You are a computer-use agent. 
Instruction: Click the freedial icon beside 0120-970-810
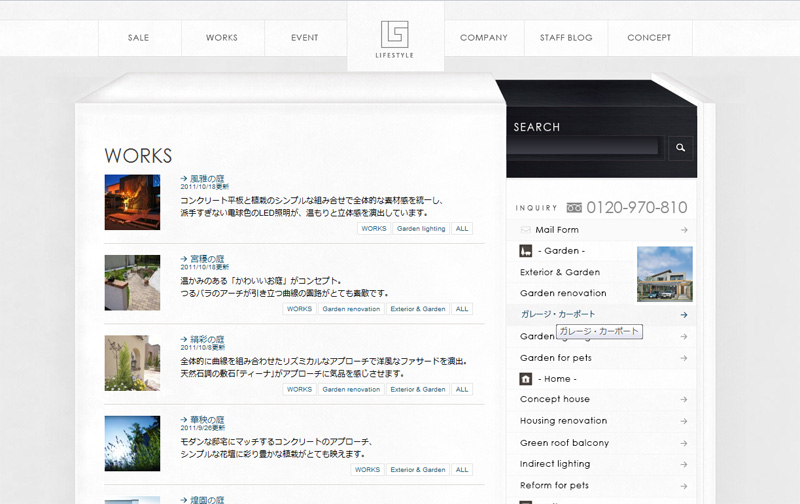tap(574, 208)
